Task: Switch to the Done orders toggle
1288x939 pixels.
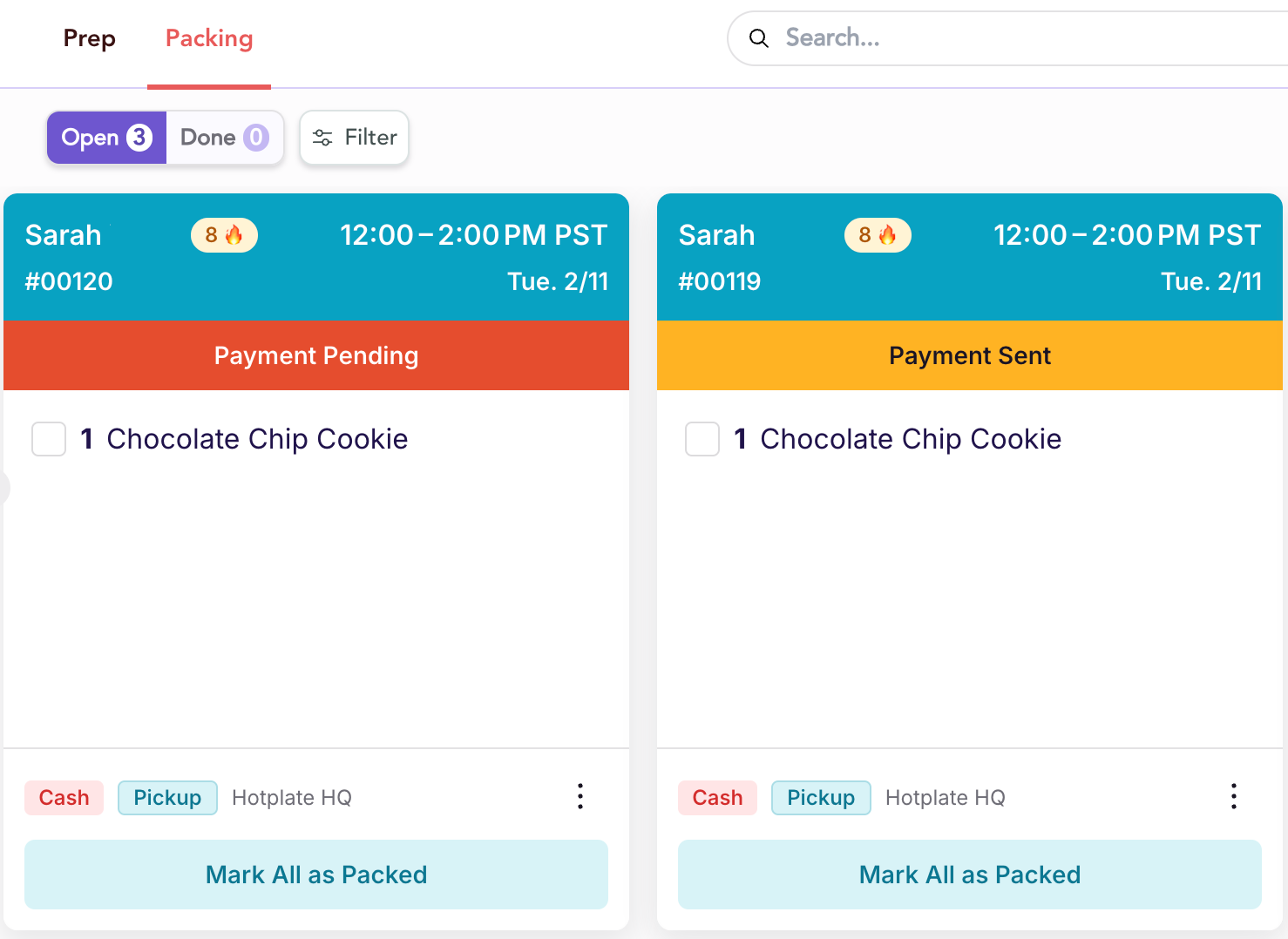Action: pyautogui.click(x=224, y=138)
